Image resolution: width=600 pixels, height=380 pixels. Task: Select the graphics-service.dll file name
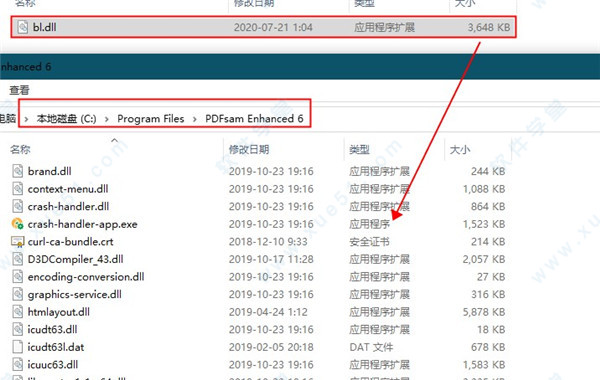[x=75, y=294]
